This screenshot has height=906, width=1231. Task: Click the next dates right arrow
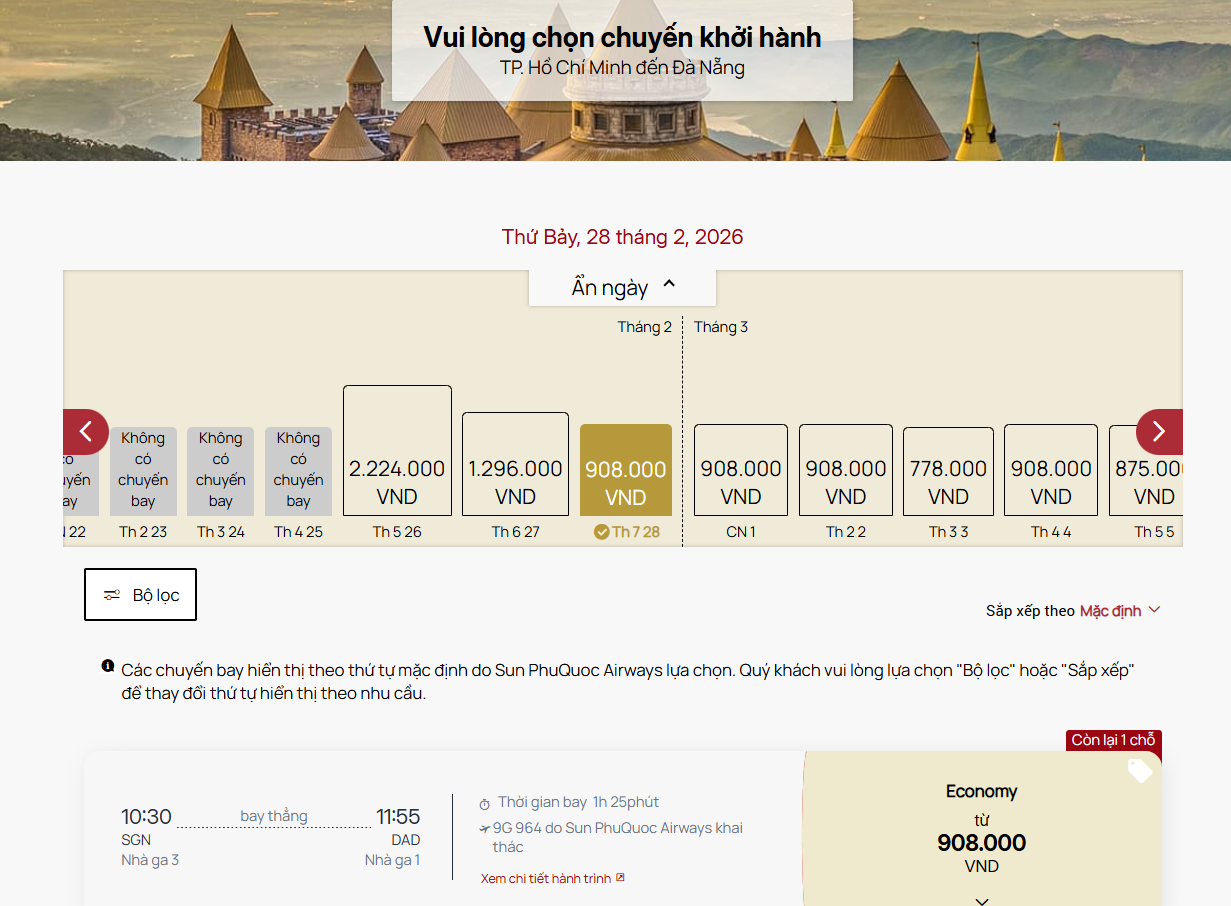coord(1159,432)
